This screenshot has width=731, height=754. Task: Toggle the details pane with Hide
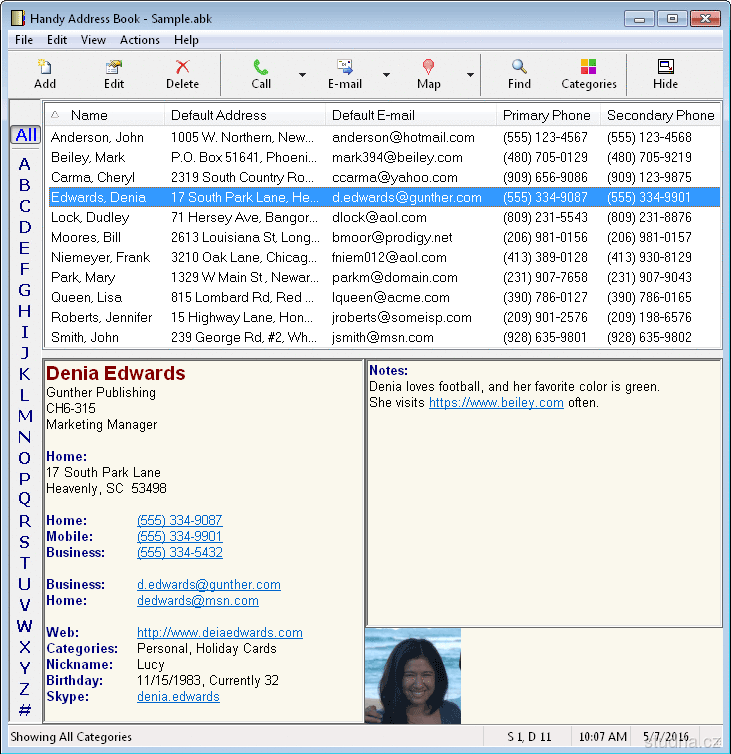(x=665, y=67)
